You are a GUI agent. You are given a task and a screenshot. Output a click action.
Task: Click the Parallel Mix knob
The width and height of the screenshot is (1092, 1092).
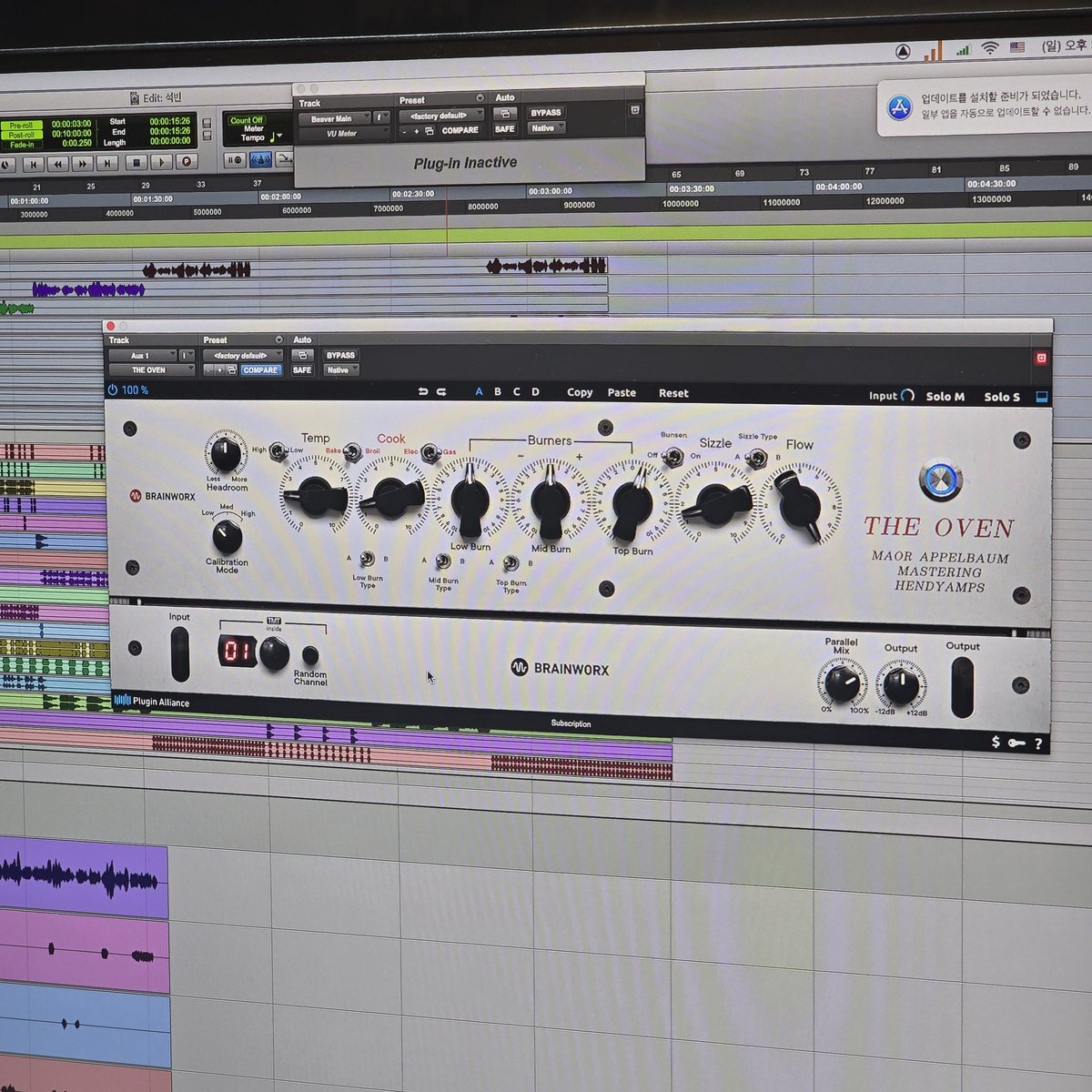[x=842, y=684]
